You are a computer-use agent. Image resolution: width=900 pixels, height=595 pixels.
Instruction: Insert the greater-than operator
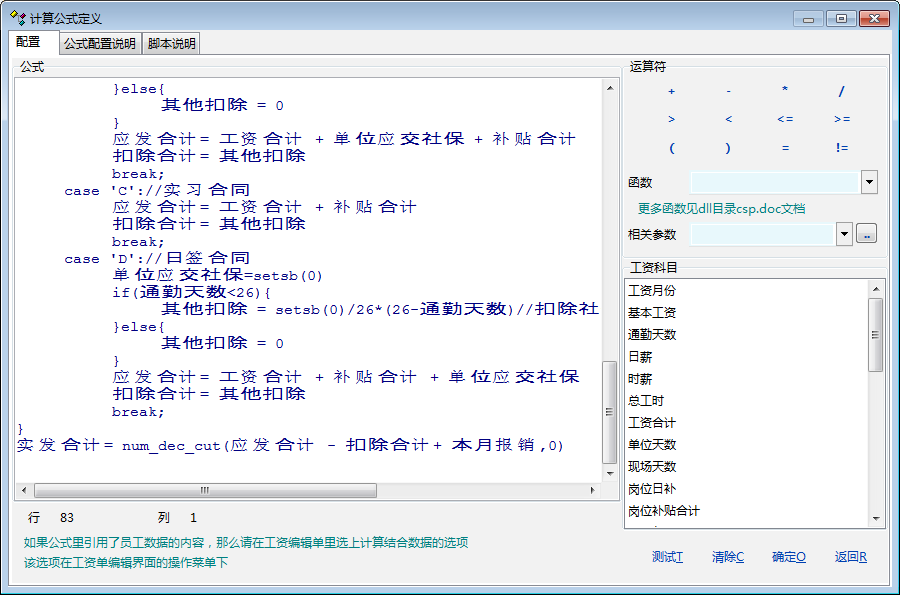[671, 119]
